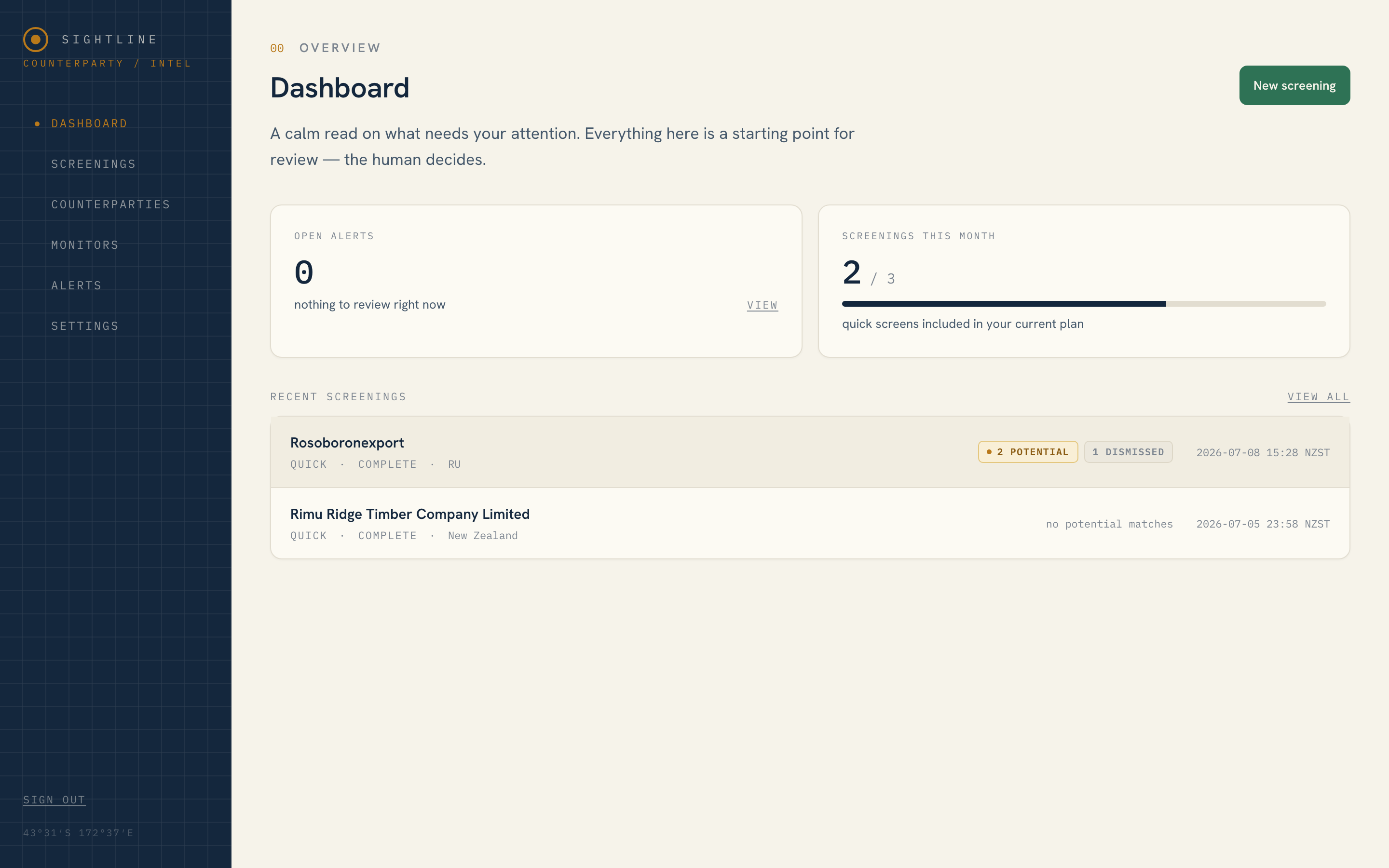Click quick screens included plan text
The width and height of the screenshot is (1389, 868).
coord(963,325)
